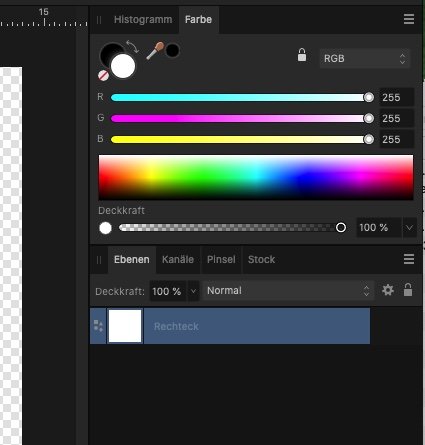Open layer blend options gear icon

click(x=388, y=290)
